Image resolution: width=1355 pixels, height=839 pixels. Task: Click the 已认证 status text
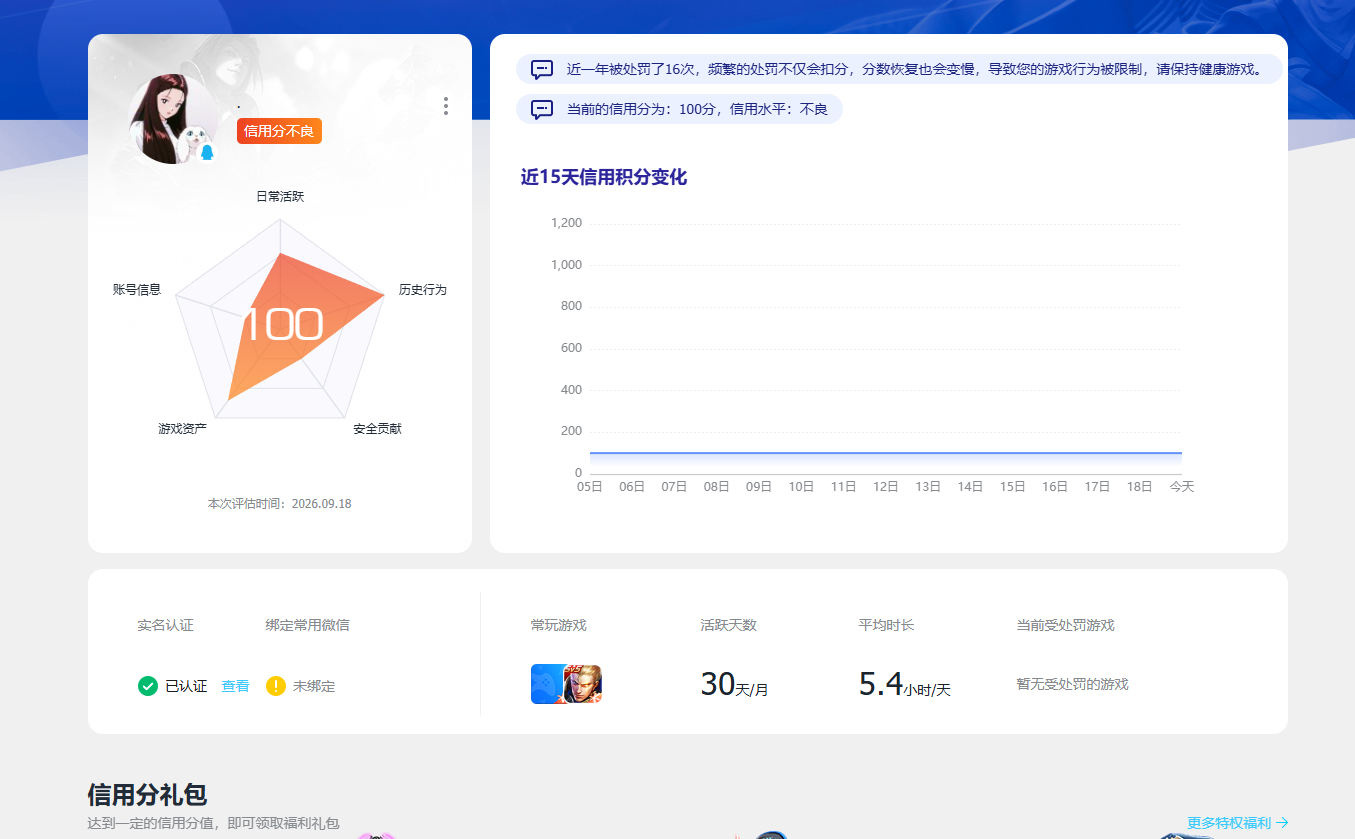[x=186, y=686]
